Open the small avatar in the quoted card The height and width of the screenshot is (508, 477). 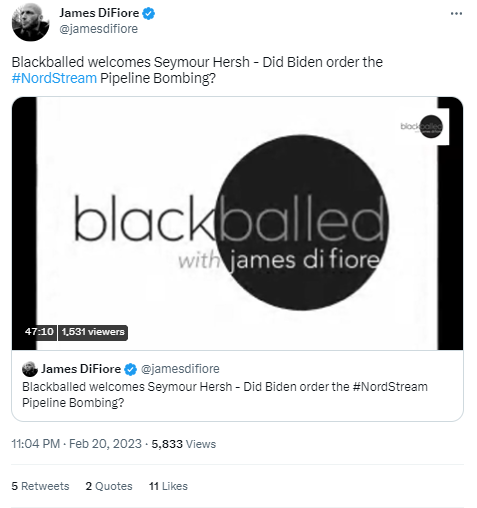[x=30, y=369]
